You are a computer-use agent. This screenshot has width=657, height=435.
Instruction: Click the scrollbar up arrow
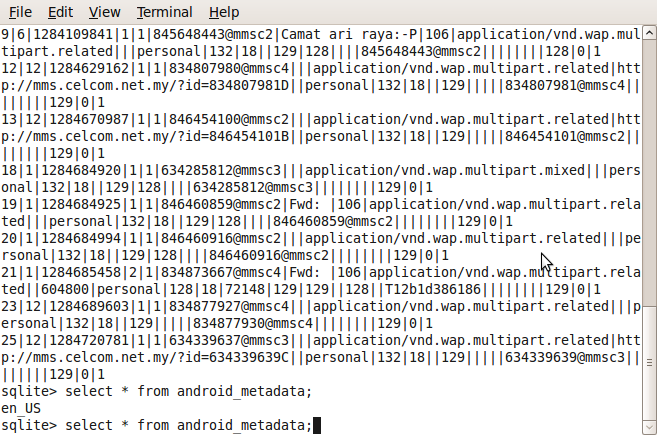[648, 35]
